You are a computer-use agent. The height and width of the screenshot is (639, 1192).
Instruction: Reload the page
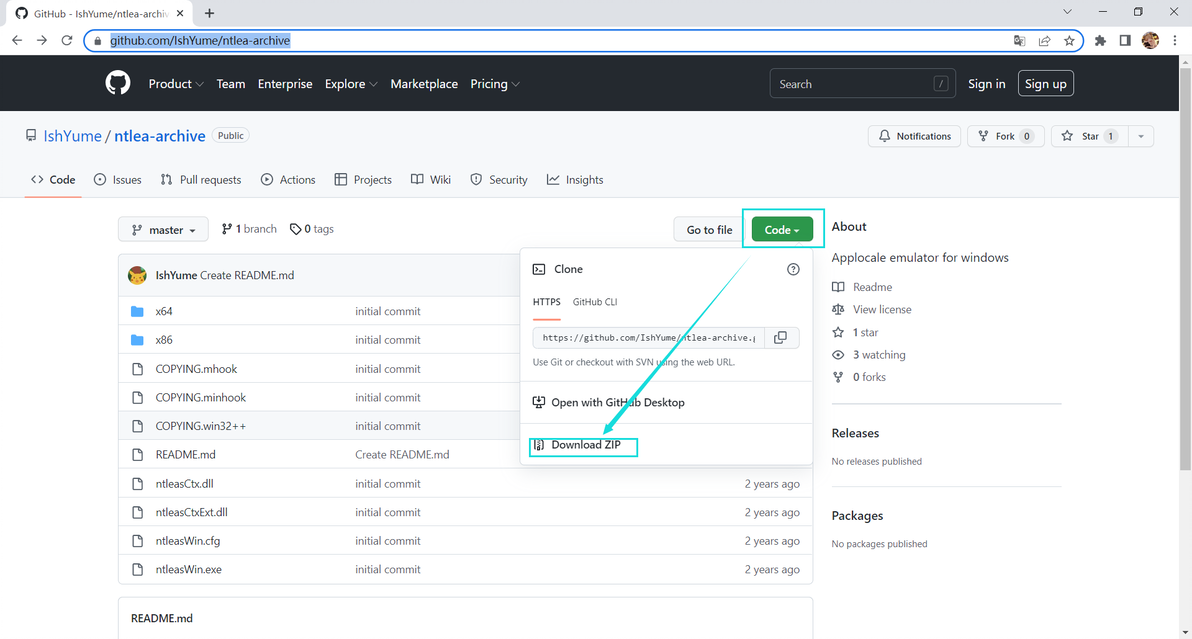[67, 40]
